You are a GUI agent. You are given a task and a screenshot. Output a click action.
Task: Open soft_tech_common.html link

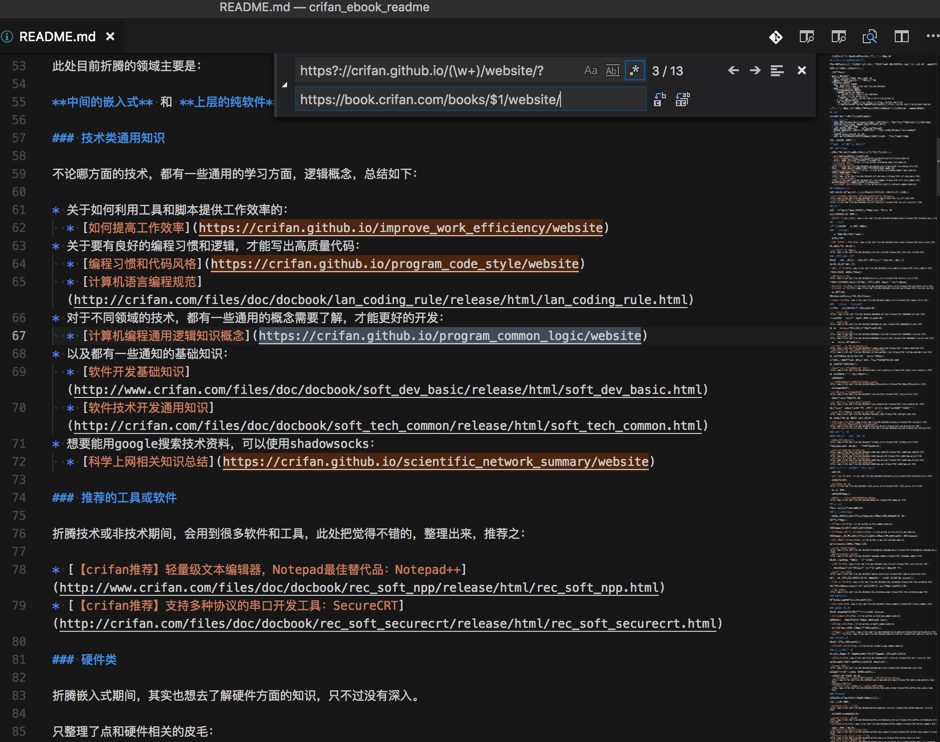(x=387, y=426)
